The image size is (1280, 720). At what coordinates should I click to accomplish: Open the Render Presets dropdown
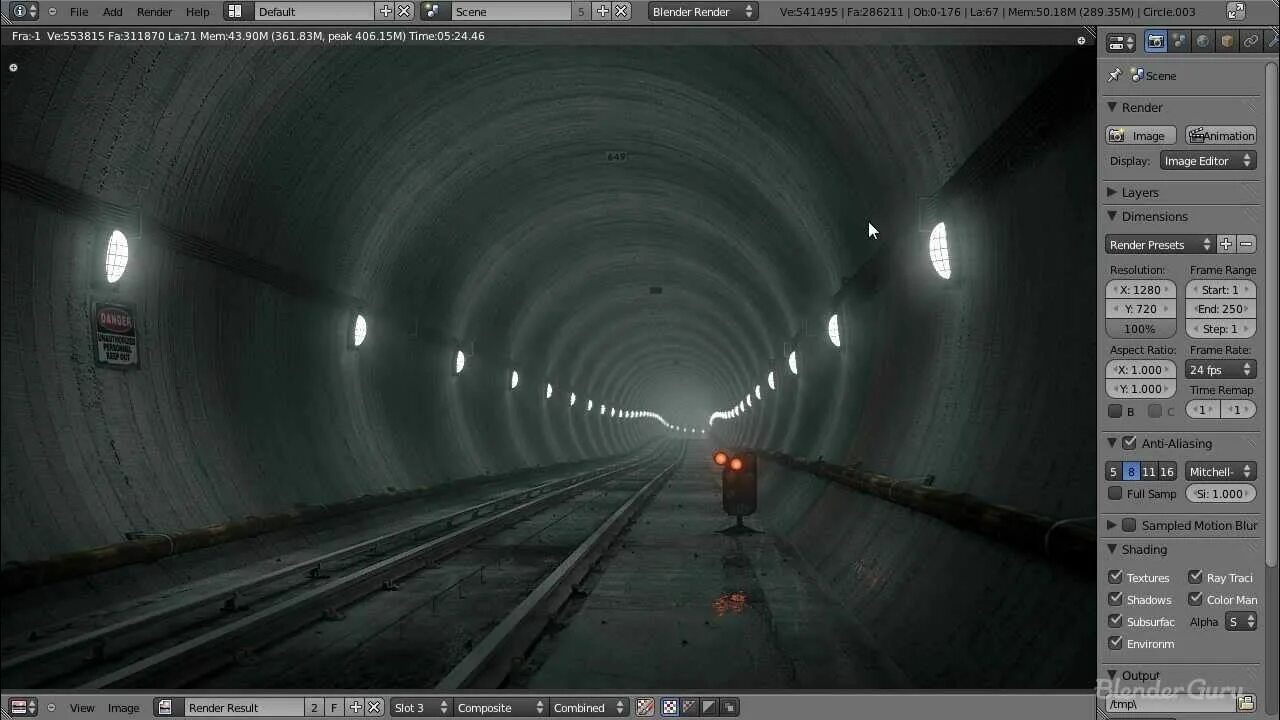1160,244
